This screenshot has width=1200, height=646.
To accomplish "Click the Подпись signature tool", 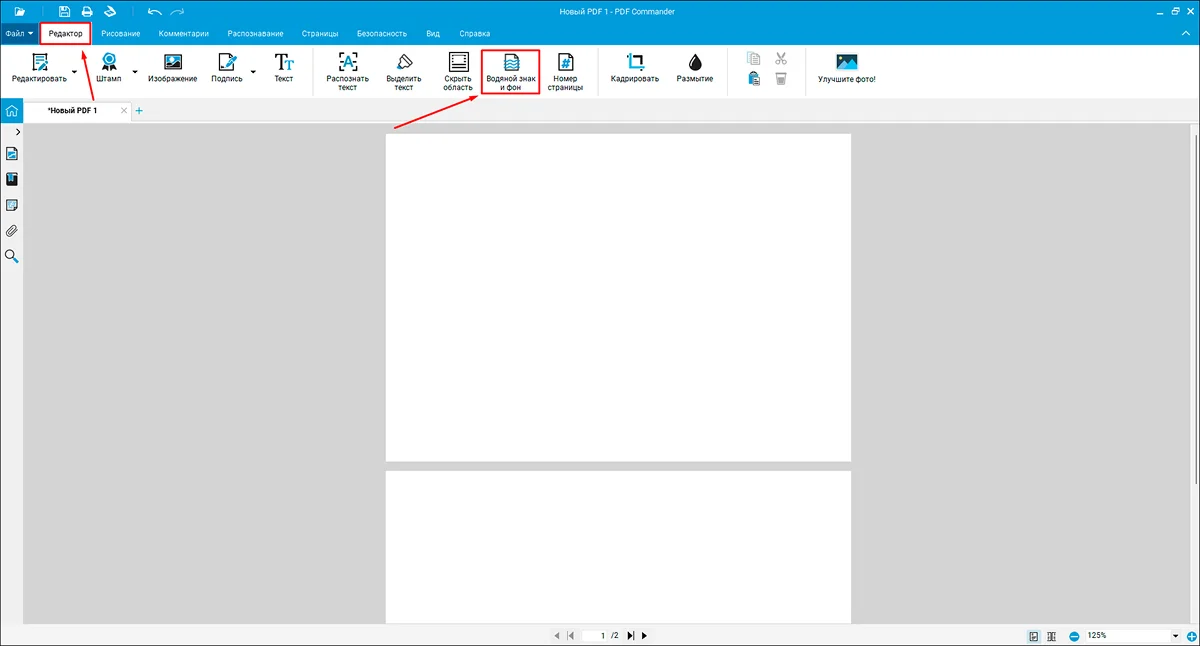I will click(227, 70).
